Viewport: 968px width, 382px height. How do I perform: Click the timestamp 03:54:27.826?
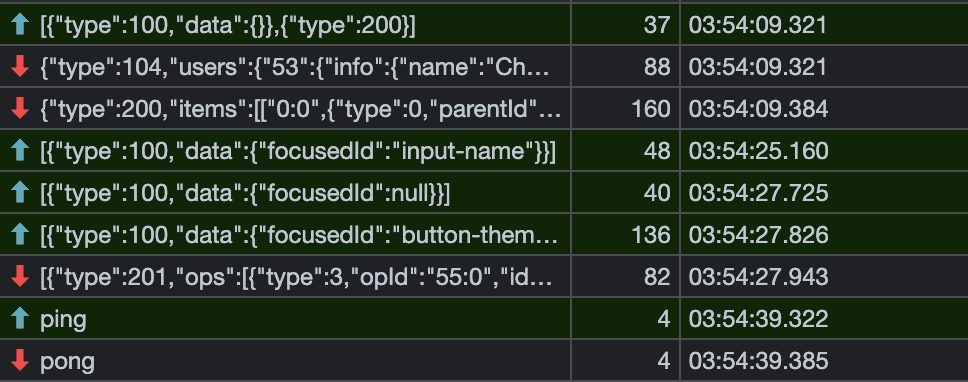pos(758,235)
